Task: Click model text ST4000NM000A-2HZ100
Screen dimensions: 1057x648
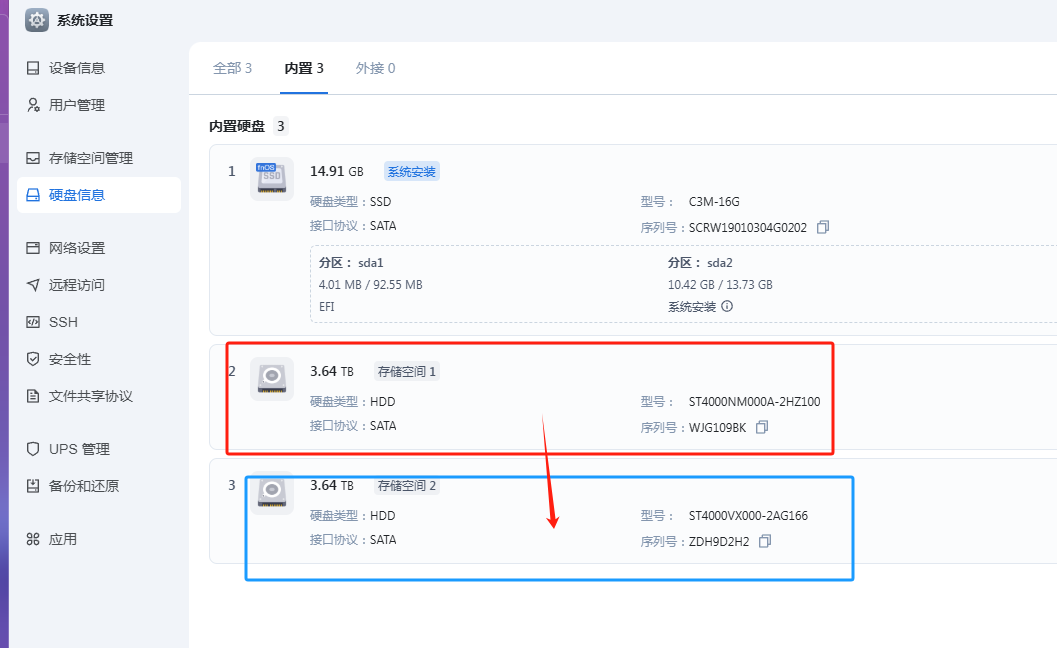Action: click(754, 402)
